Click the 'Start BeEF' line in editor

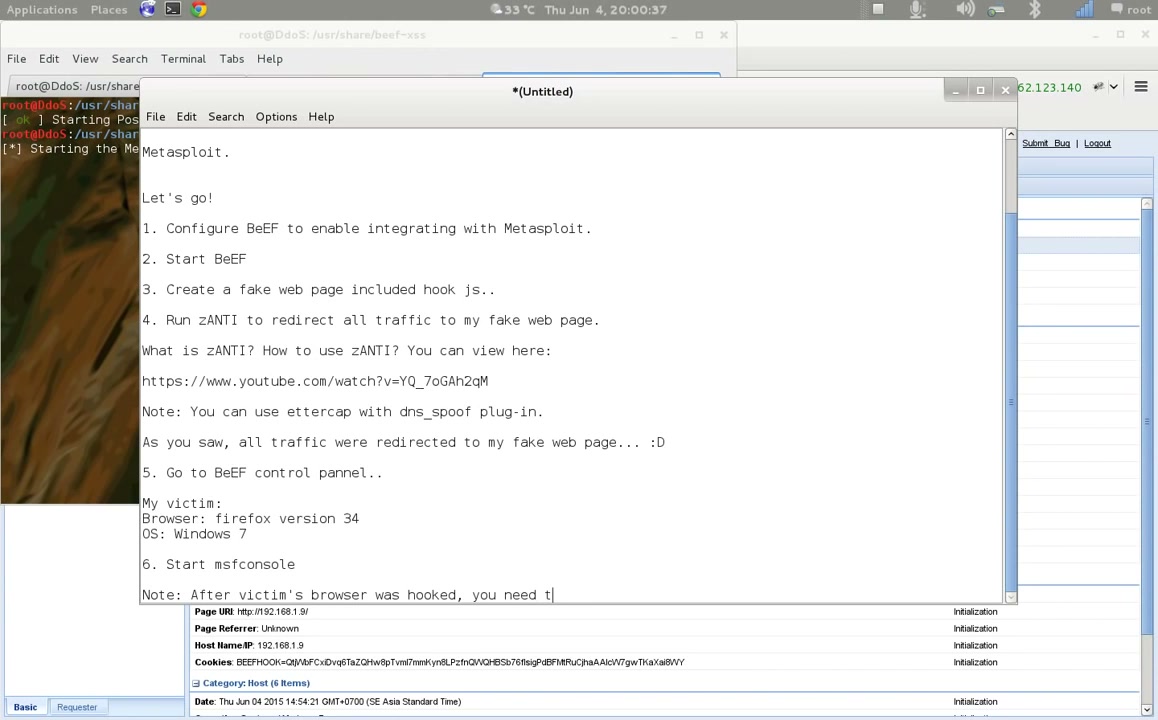(194, 259)
